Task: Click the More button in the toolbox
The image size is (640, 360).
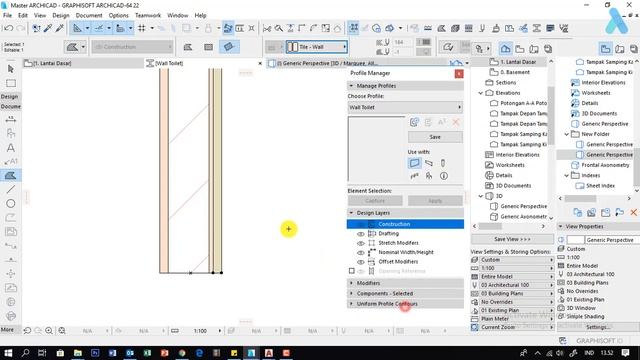Action: (x=7, y=329)
